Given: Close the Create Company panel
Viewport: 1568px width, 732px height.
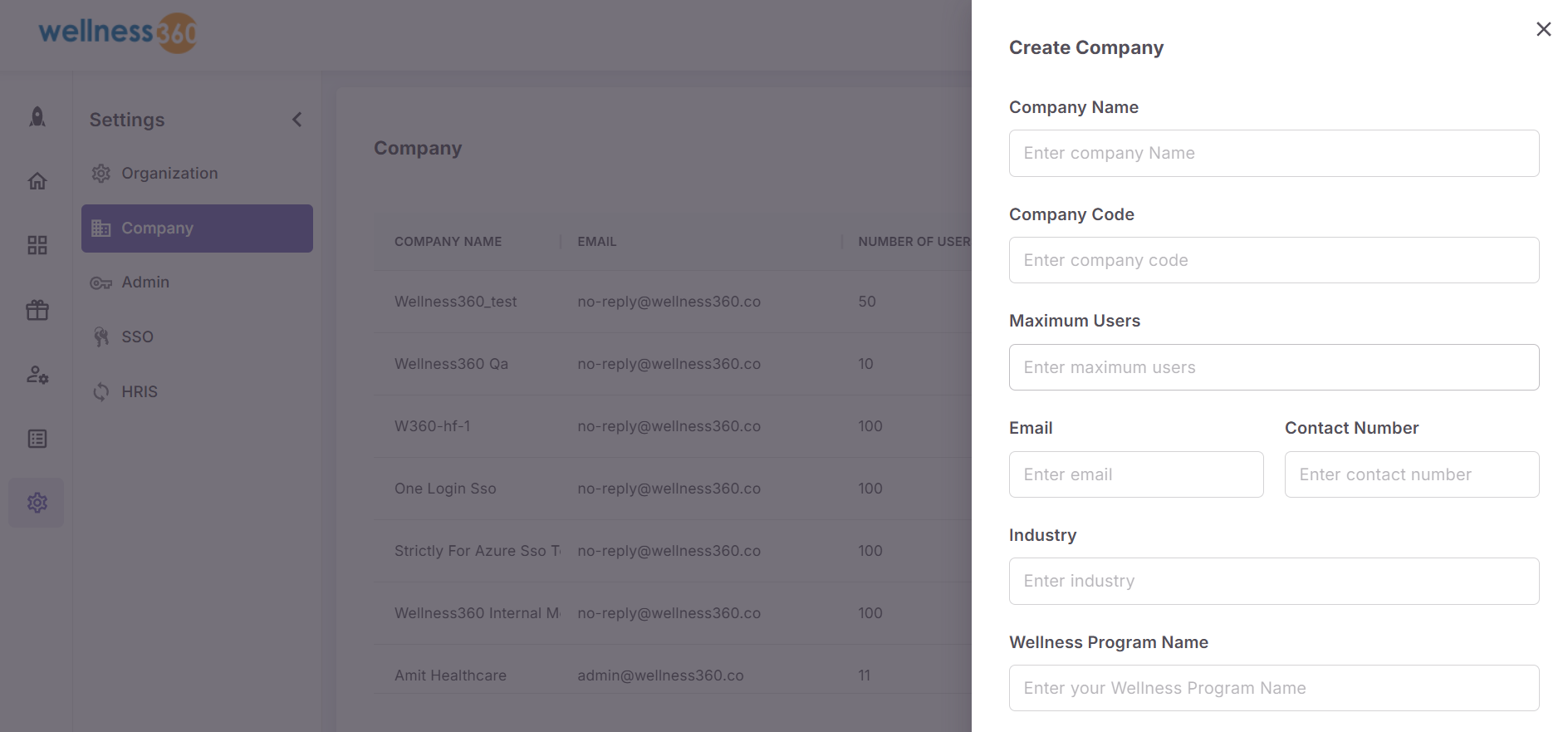Looking at the screenshot, I should pyautogui.click(x=1544, y=29).
